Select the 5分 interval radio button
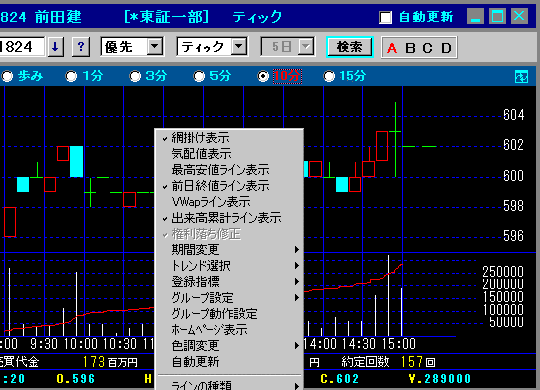 point(199,76)
